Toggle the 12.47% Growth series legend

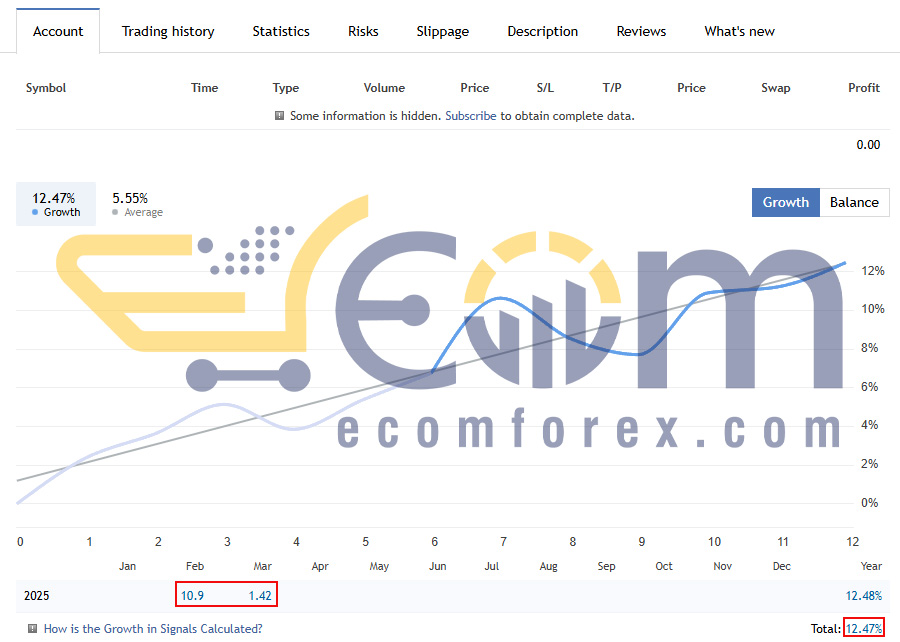pos(56,204)
